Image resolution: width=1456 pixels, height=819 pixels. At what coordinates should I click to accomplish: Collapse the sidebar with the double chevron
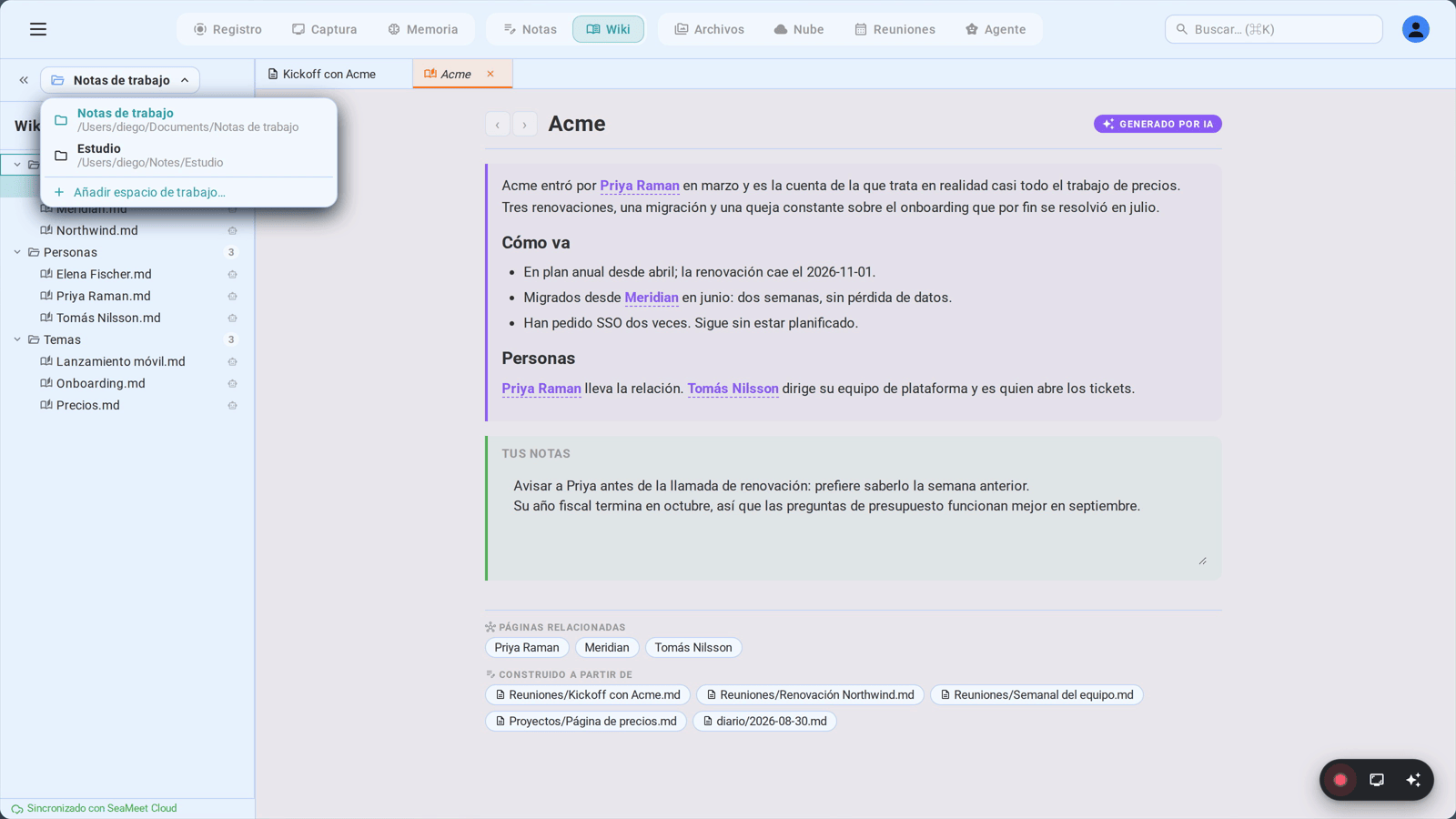point(24,80)
